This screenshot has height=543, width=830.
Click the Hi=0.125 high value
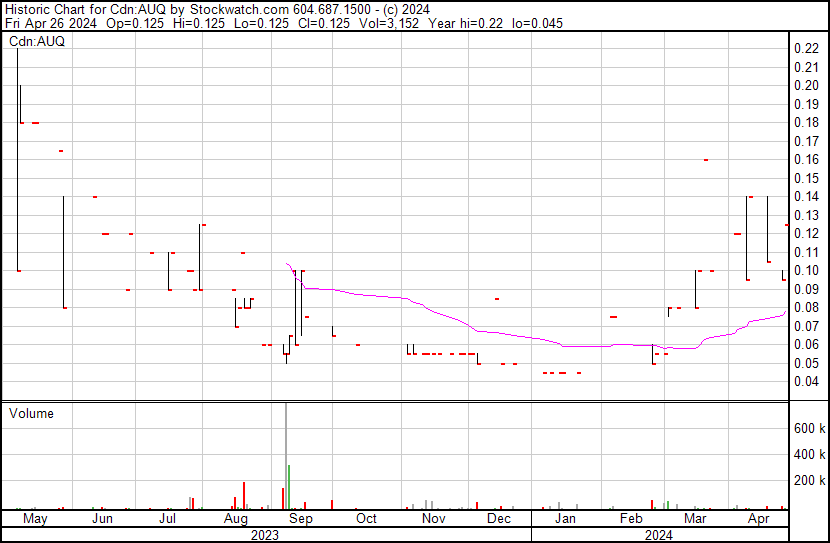point(199,23)
